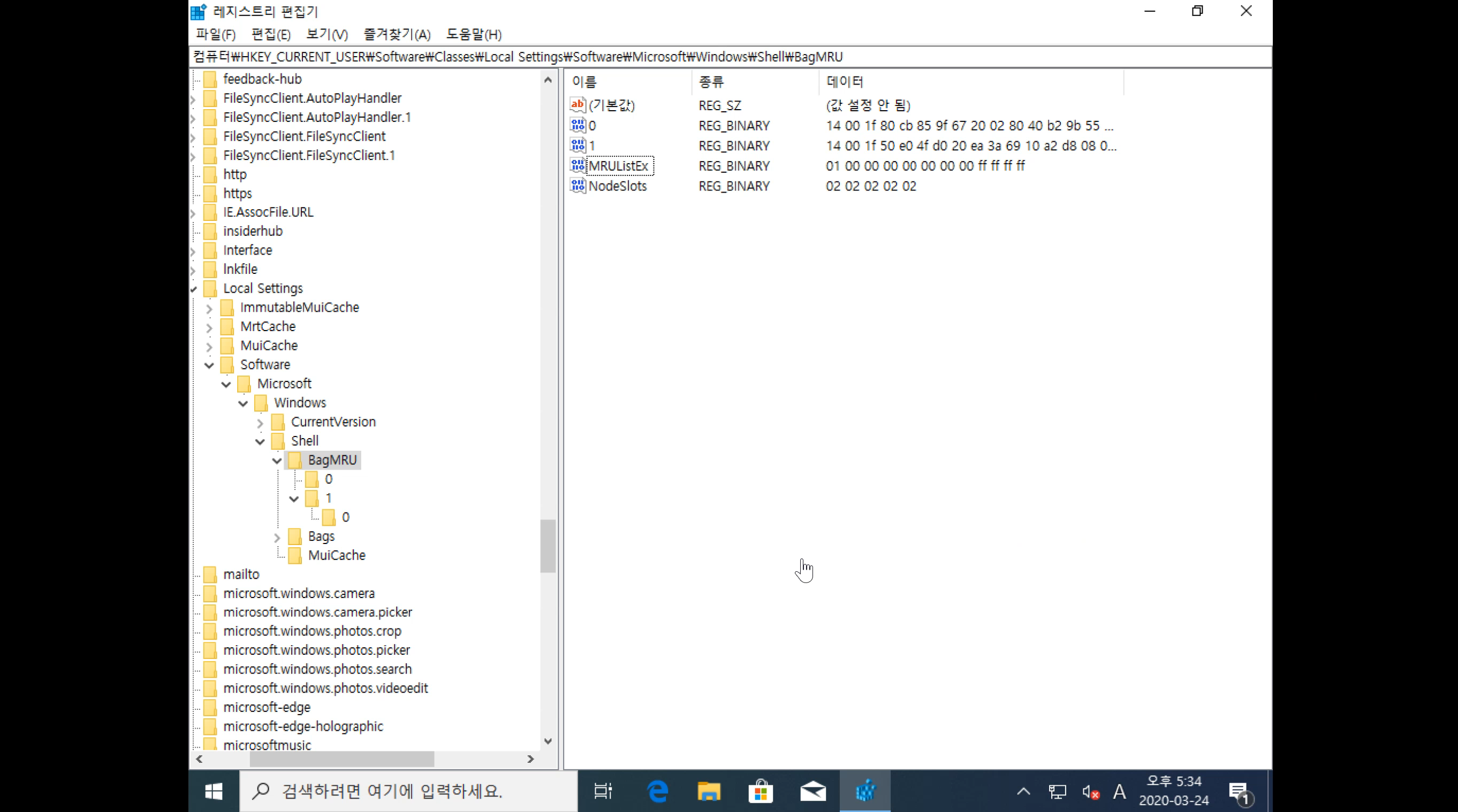Select the Bags folder icon in tree
Image resolution: width=1458 pixels, height=812 pixels.
pyautogui.click(x=295, y=536)
